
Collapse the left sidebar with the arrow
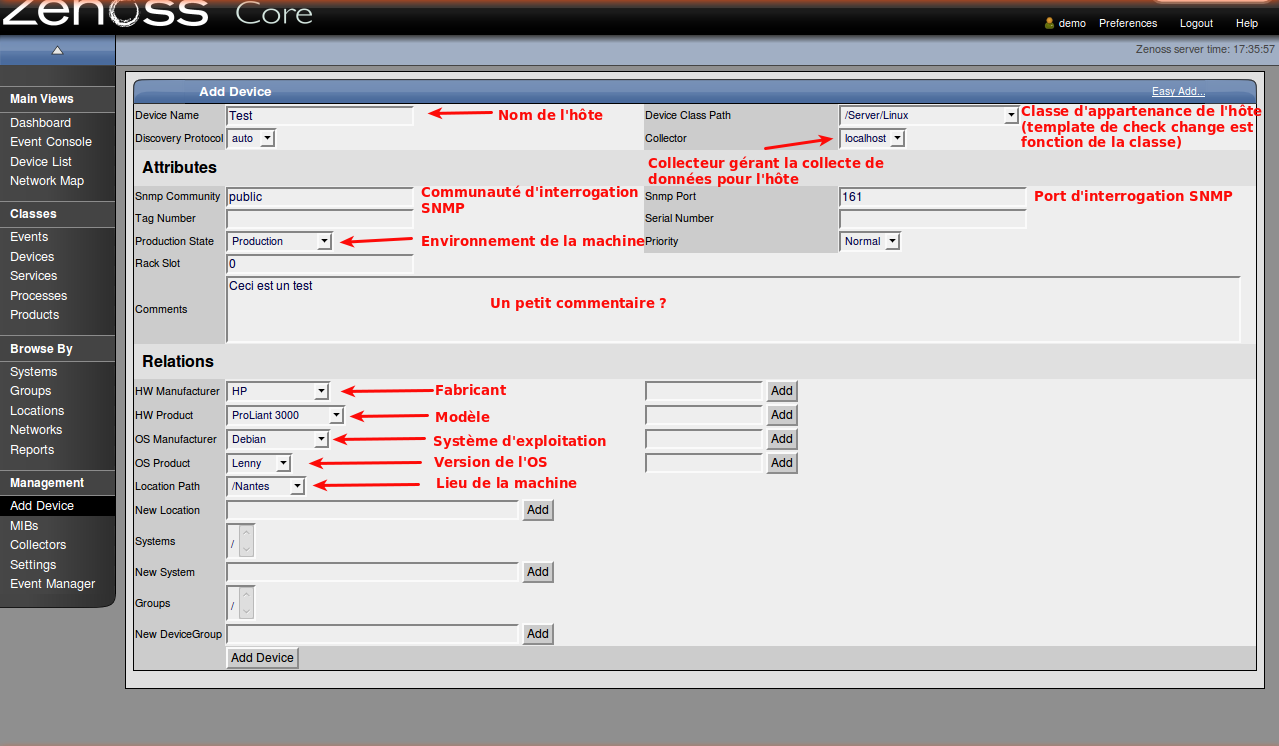point(57,50)
